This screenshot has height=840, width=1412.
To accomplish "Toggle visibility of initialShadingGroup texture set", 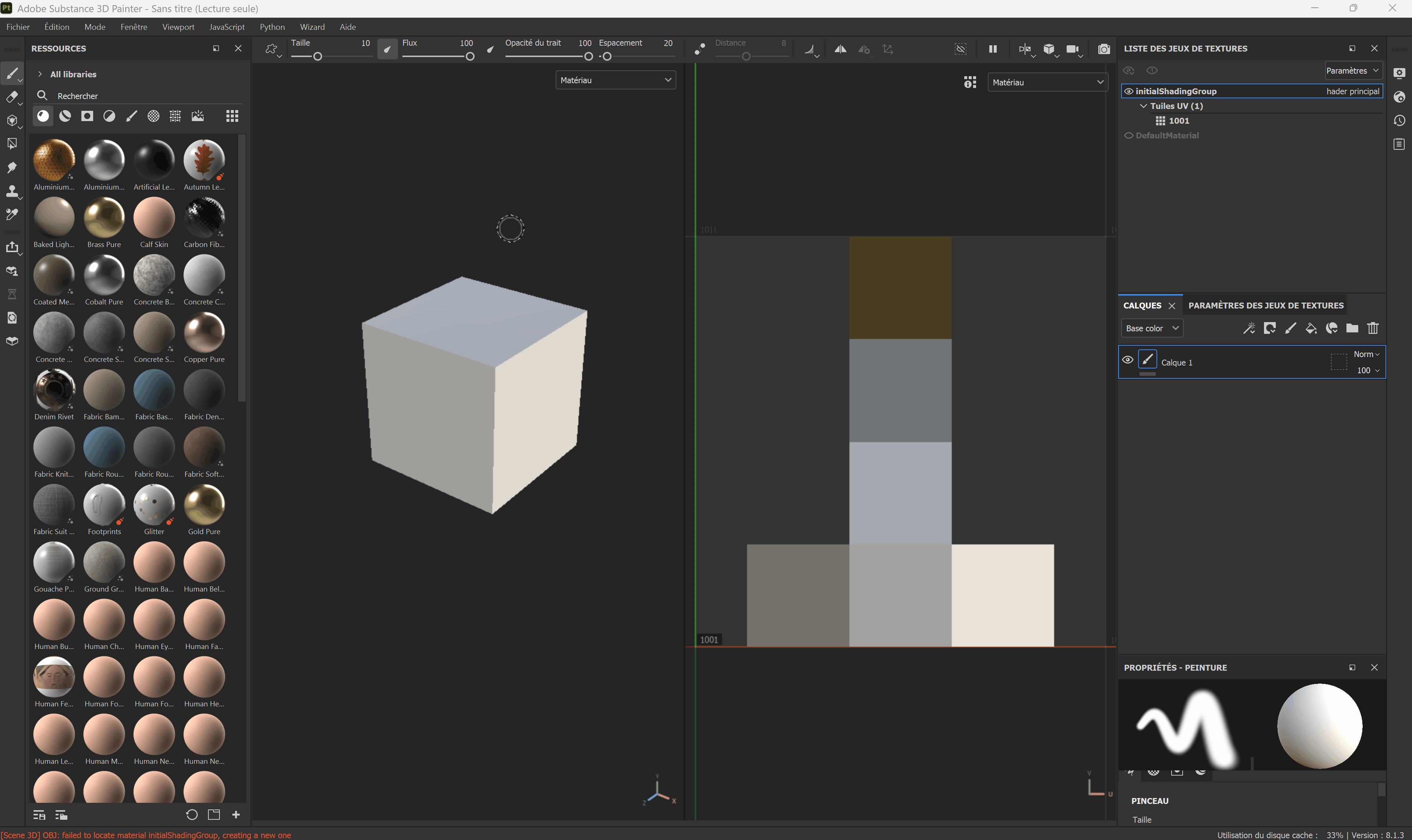I will coord(1128,91).
